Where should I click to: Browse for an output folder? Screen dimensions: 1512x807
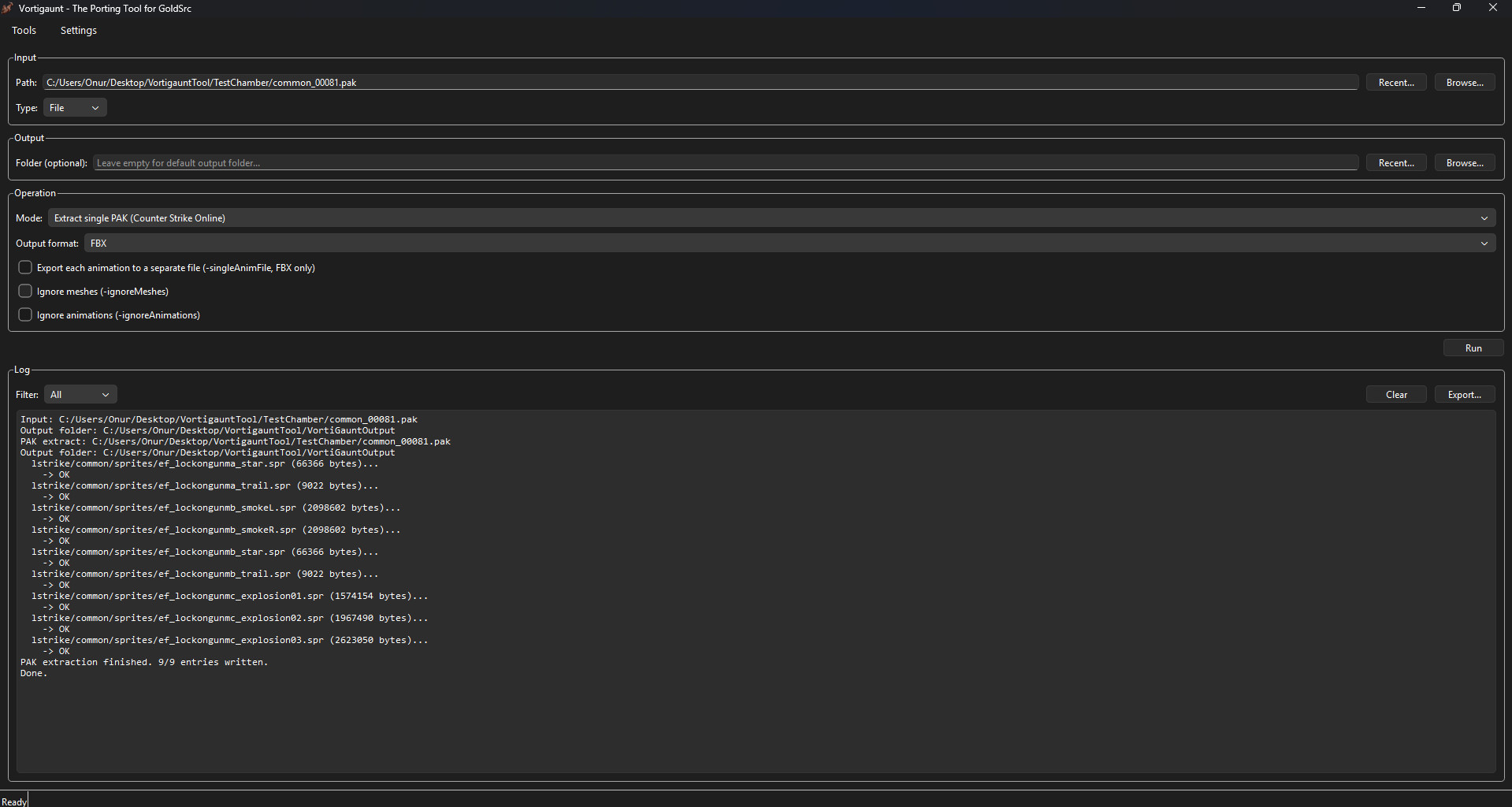(x=1463, y=162)
